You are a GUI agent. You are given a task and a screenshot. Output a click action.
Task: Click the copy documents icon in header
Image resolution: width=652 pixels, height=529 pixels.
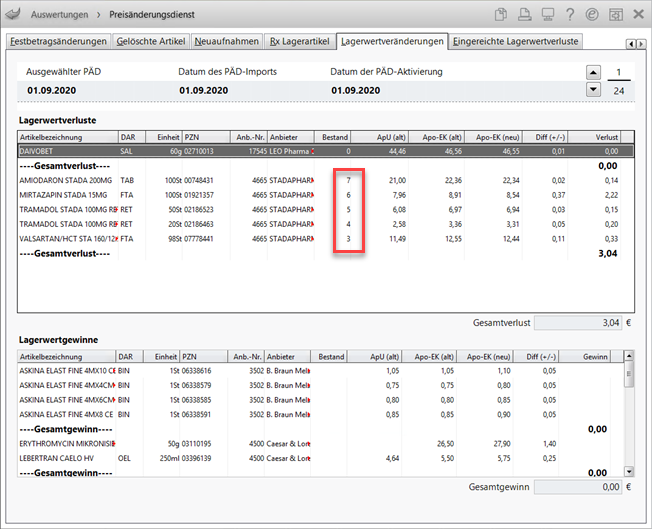point(501,15)
